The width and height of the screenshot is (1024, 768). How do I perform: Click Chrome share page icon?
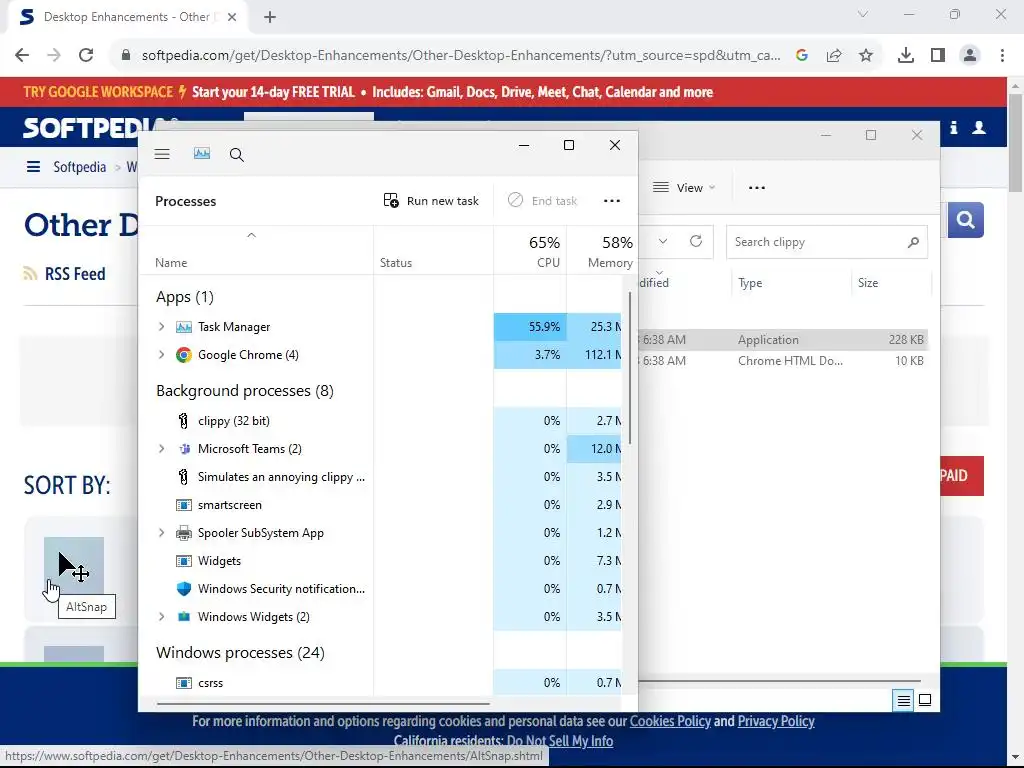tap(833, 56)
